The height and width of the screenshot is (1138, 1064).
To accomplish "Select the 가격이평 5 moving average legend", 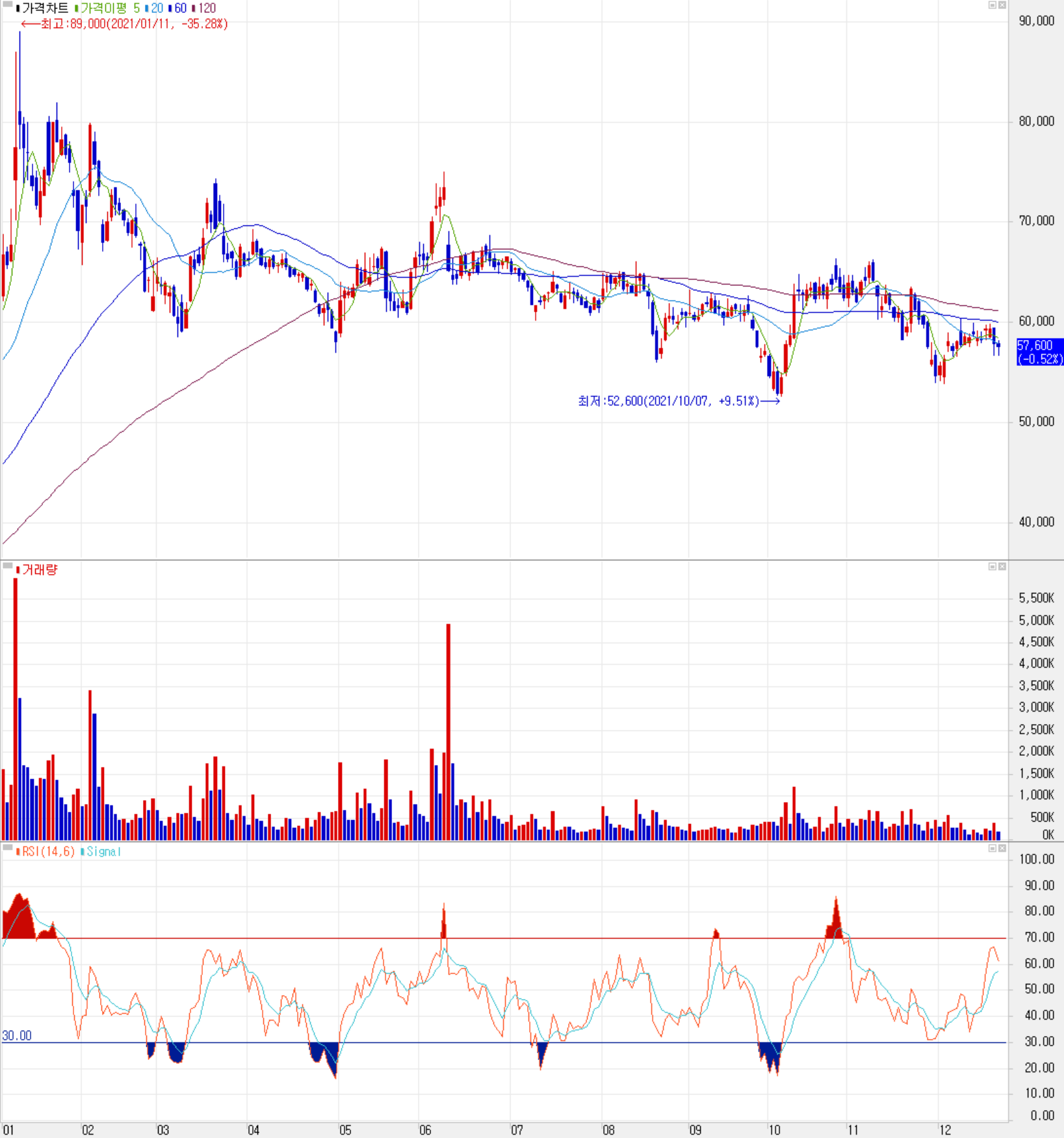I will pos(107,8).
